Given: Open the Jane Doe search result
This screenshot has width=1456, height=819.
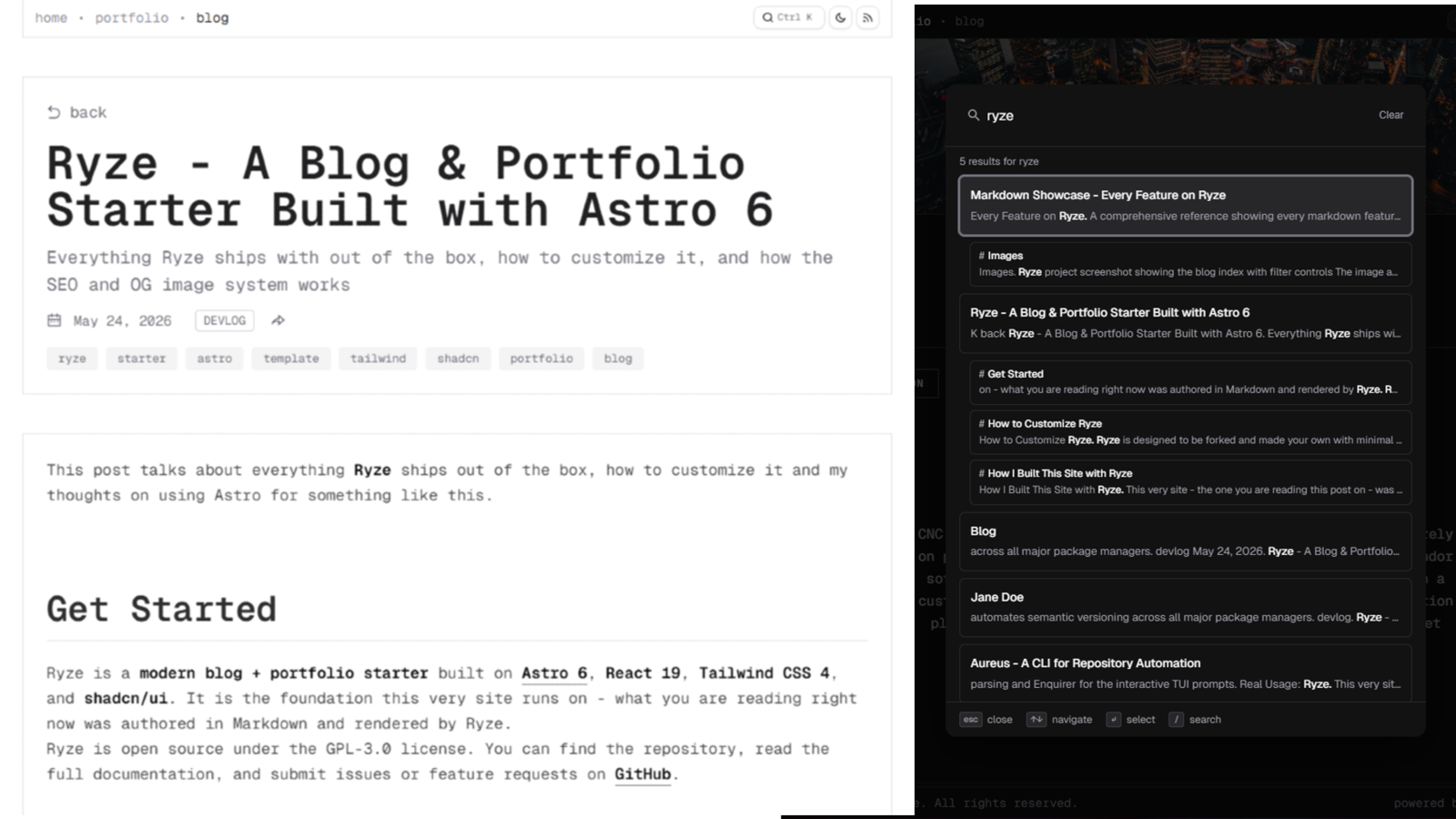Looking at the screenshot, I should tap(1185, 607).
